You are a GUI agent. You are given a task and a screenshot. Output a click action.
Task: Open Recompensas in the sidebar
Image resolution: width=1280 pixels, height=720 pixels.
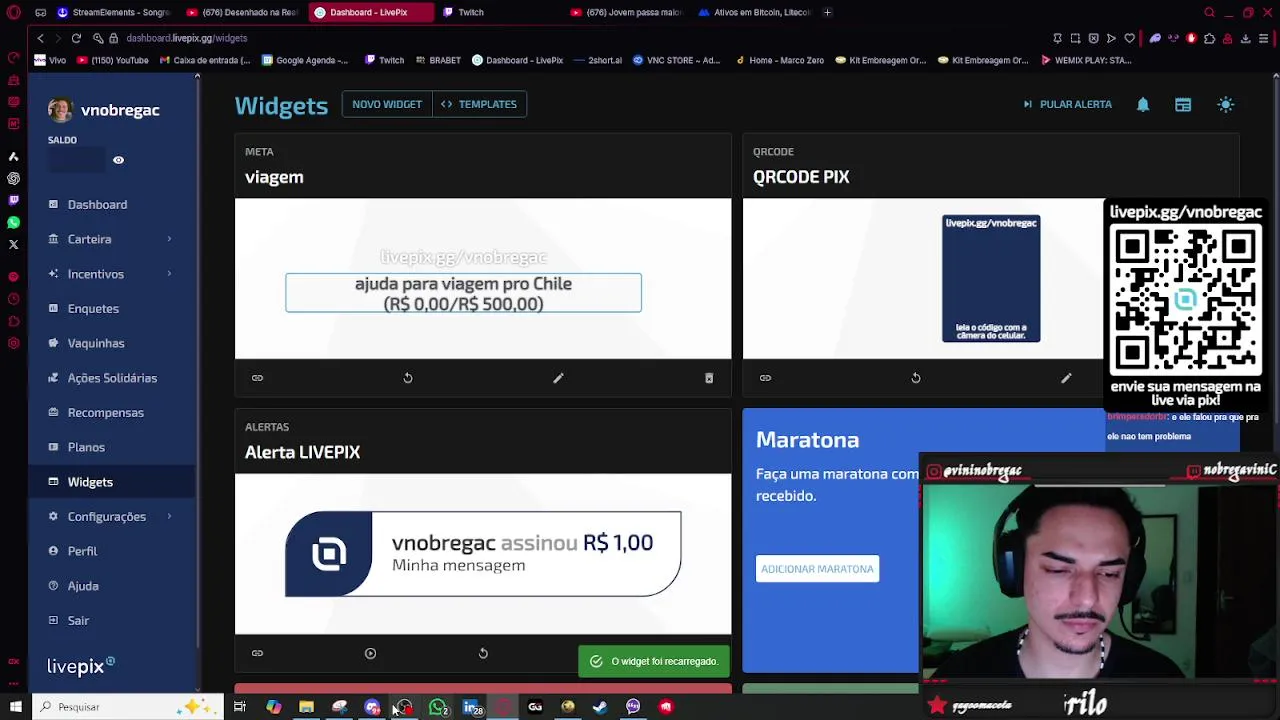[106, 413]
